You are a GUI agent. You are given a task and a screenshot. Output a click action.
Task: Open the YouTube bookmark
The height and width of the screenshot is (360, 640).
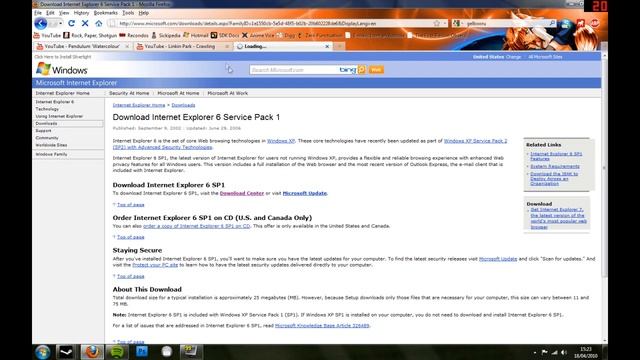pyautogui.click(x=47, y=36)
